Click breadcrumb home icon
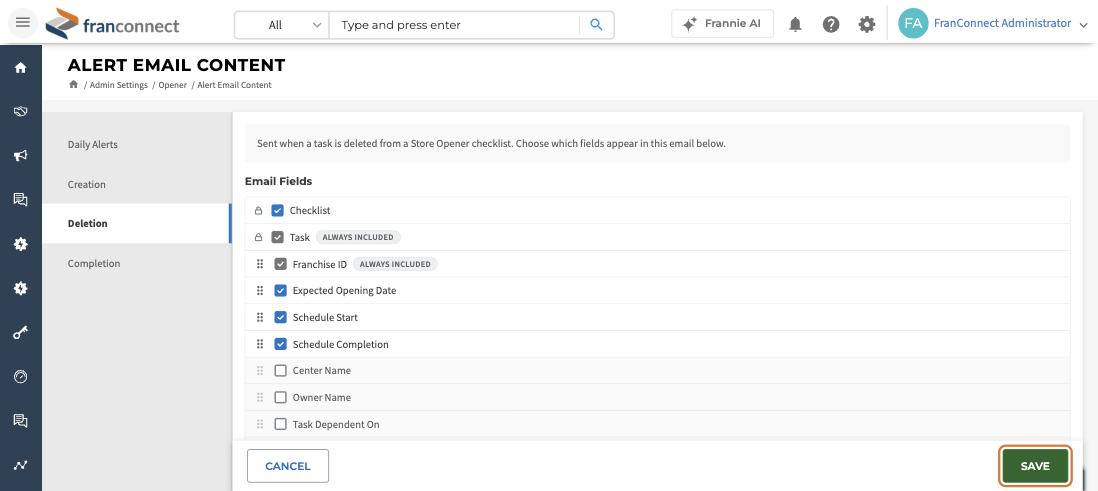1098x491 pixels. (x=73, y=85)
